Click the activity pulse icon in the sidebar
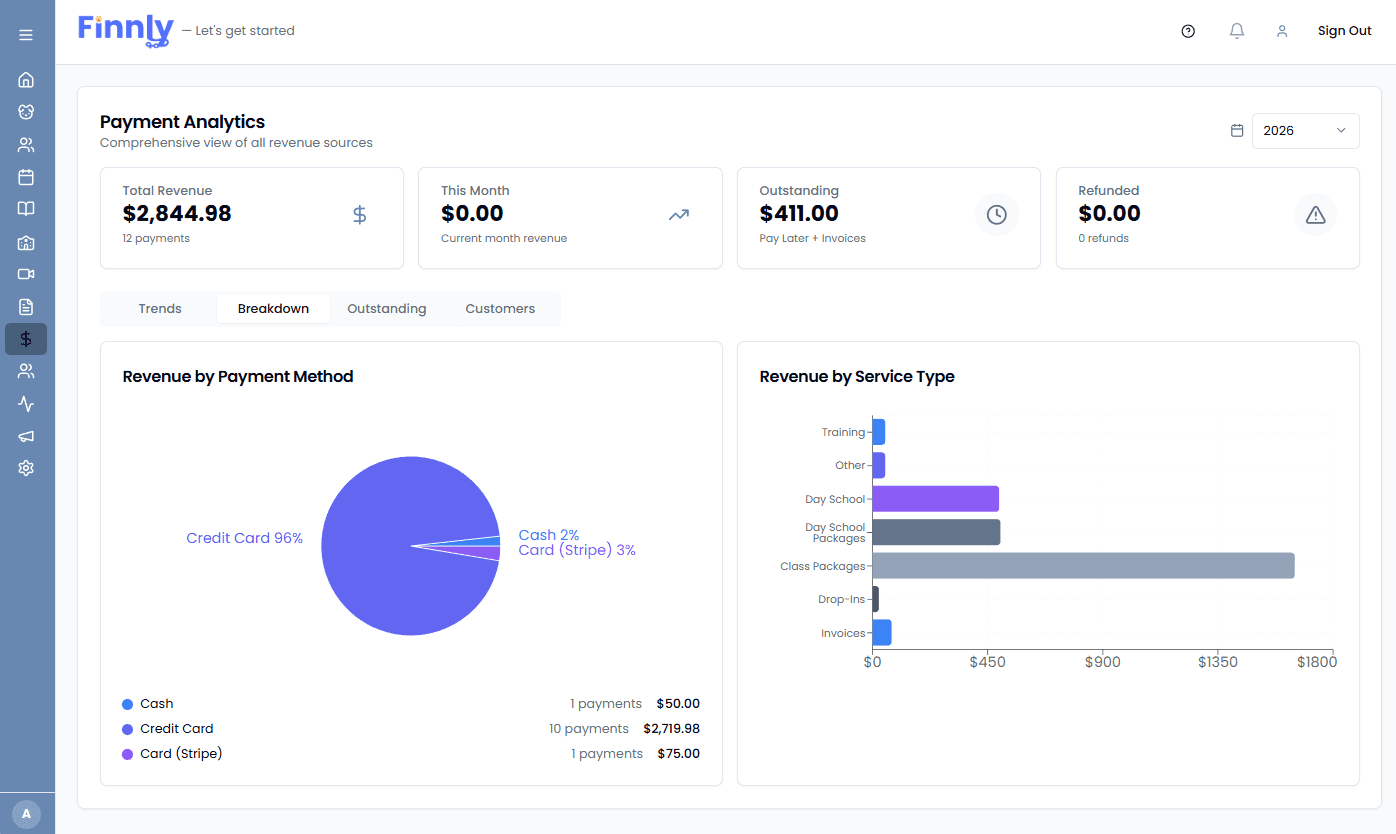The image size is (1396, 834). point(26,403)
